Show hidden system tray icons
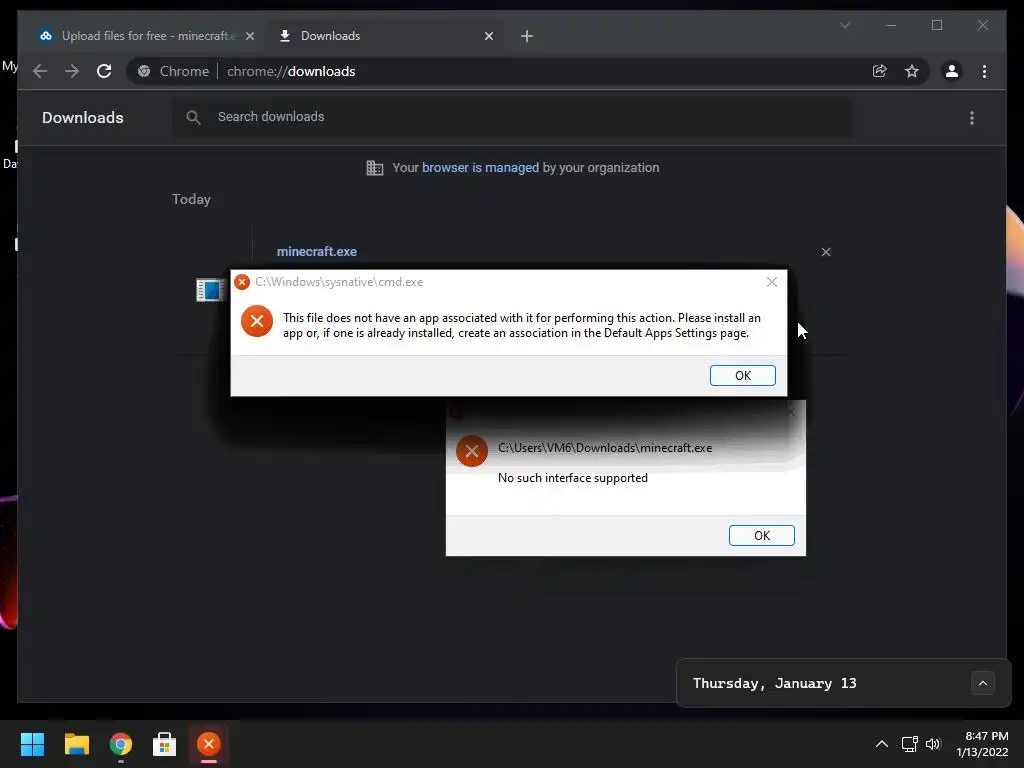 881,744
